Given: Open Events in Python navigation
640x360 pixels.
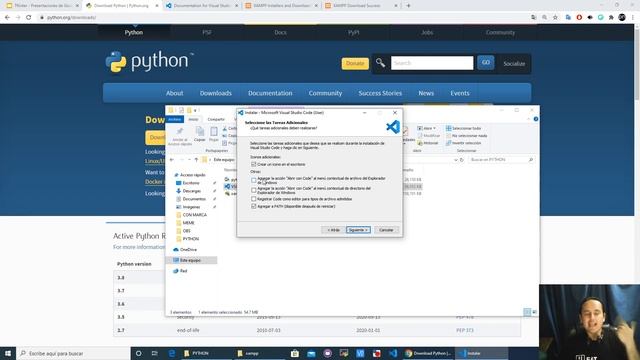Looking at the screenshot, I should click(x=460, y=93).
